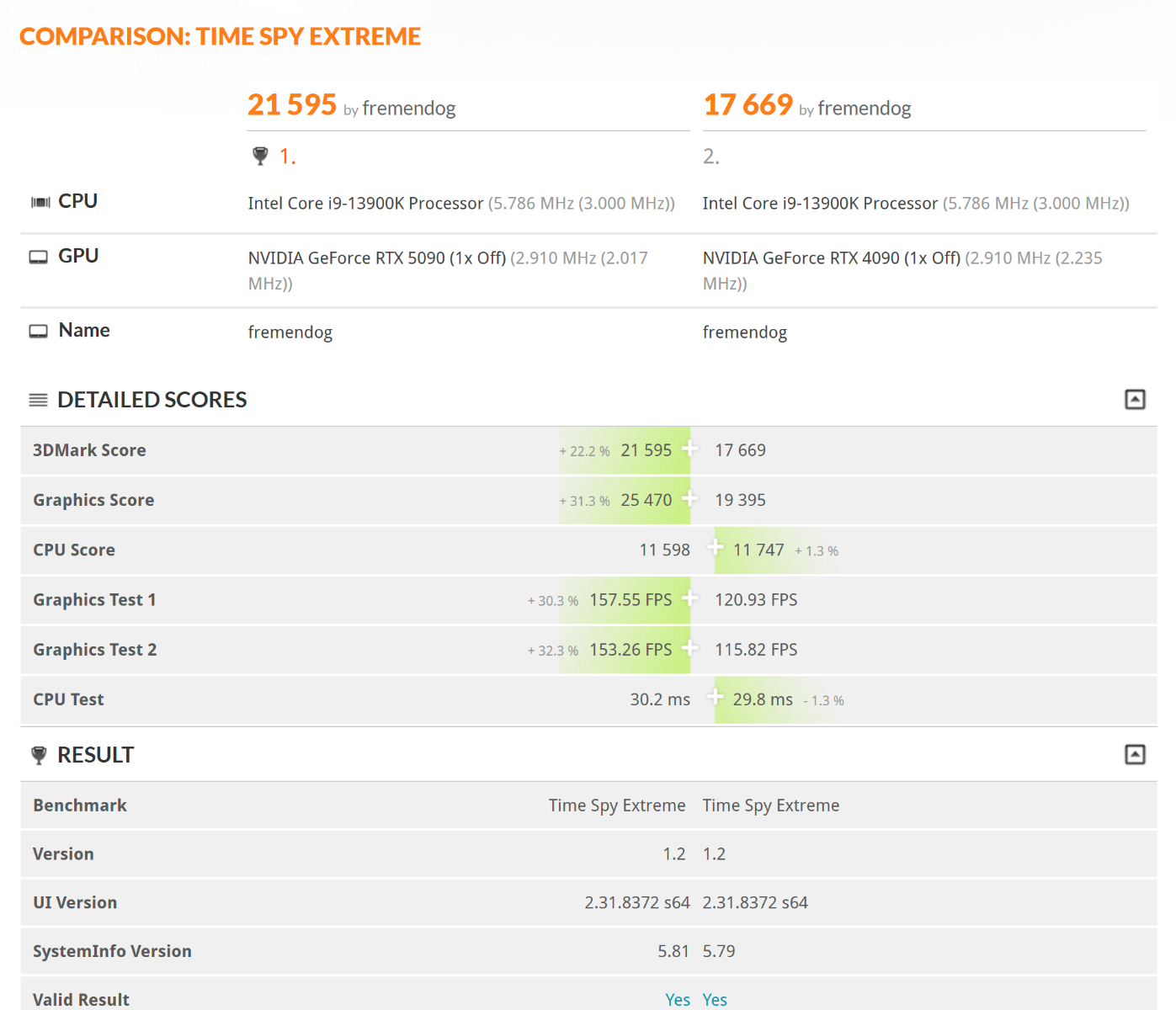
Task: Open the 17 669 score result
Action: (x=748, y=104)
